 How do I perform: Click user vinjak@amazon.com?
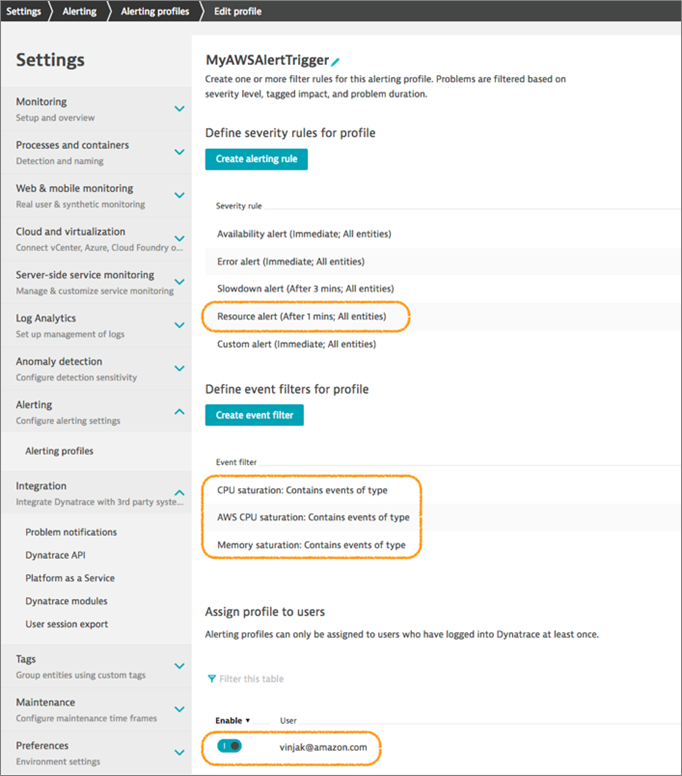(x=323, y=747)
